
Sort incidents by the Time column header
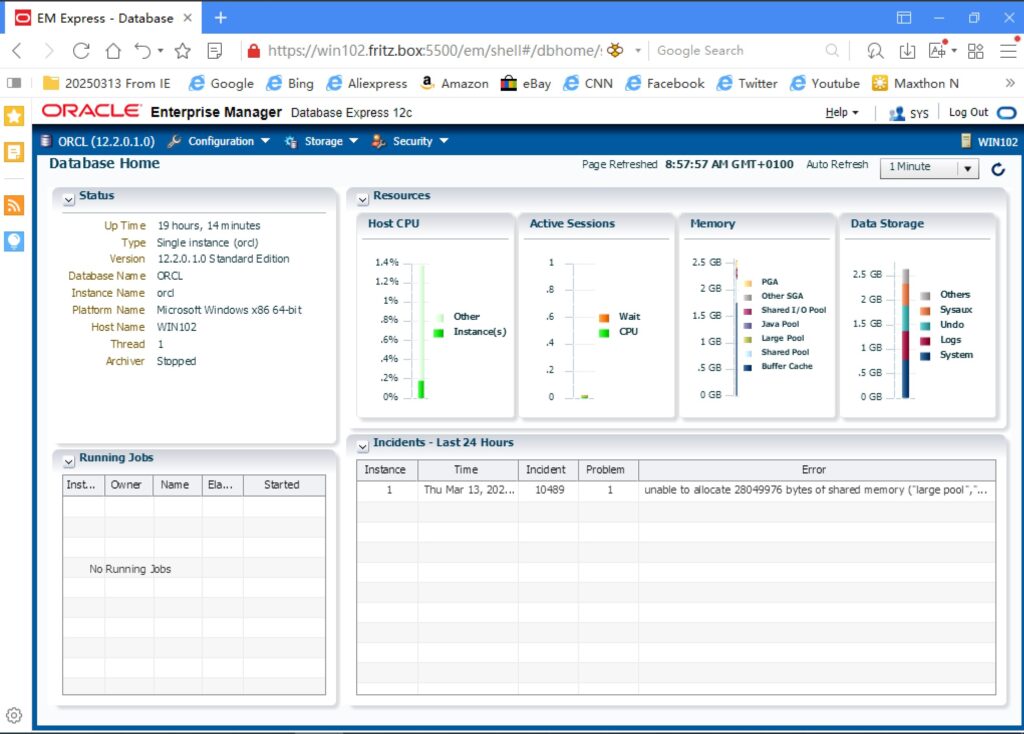tap(466, 470)
